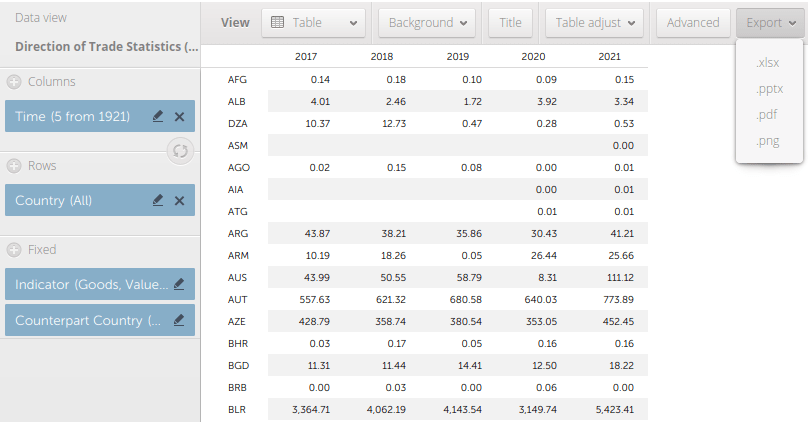Image resolution: width=808 pixels, height=422 pixels.
Task: Export the table as .xlsx
Action: (768, 62)
